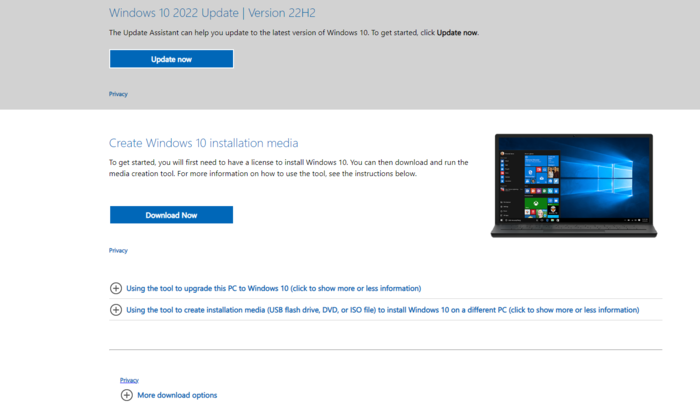Expand upgrade this PC plus icon
700x415 pixels.
pyautogui.click(x=116, y=288)
